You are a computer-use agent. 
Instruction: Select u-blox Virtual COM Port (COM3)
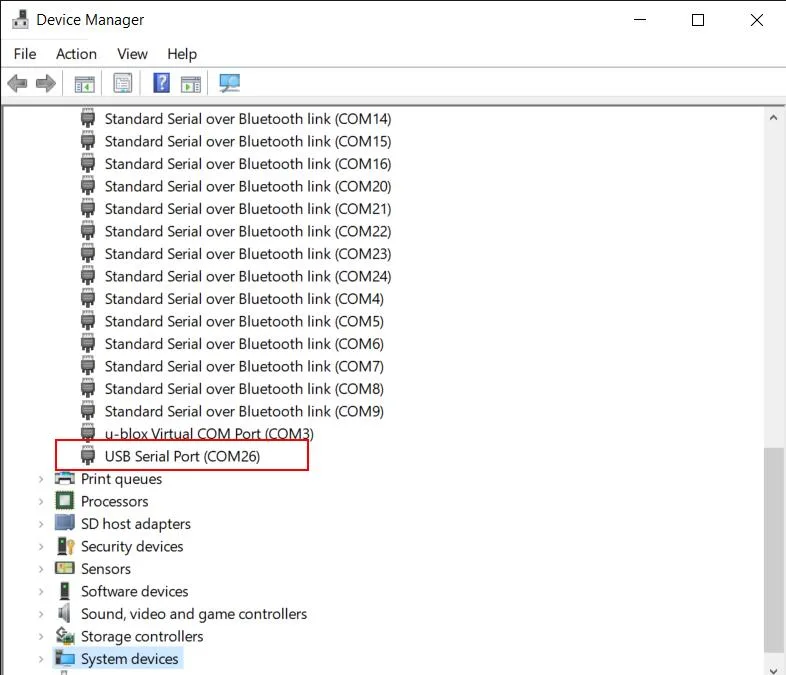(x=209, y=433)
